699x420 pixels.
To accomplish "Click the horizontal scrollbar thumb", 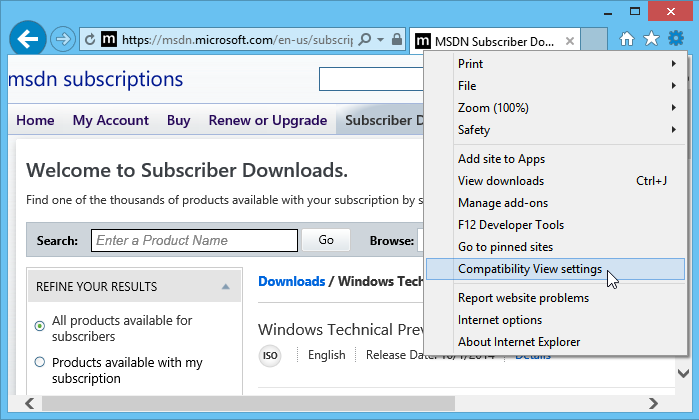I will (x=248, y=404).
